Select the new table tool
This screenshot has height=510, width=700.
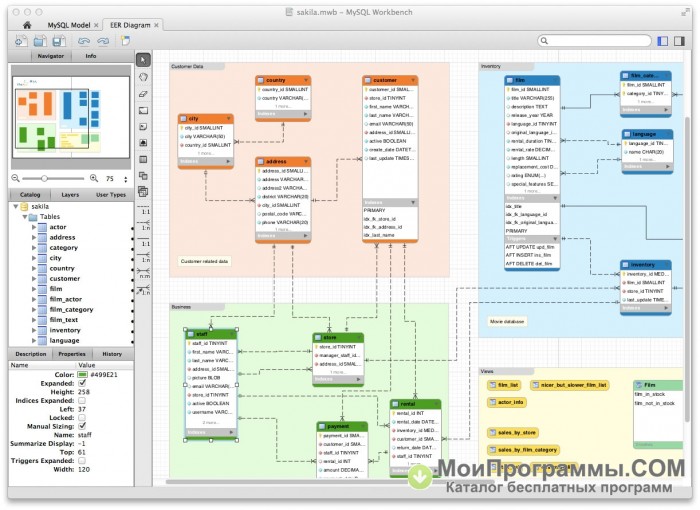coord(143,159)
